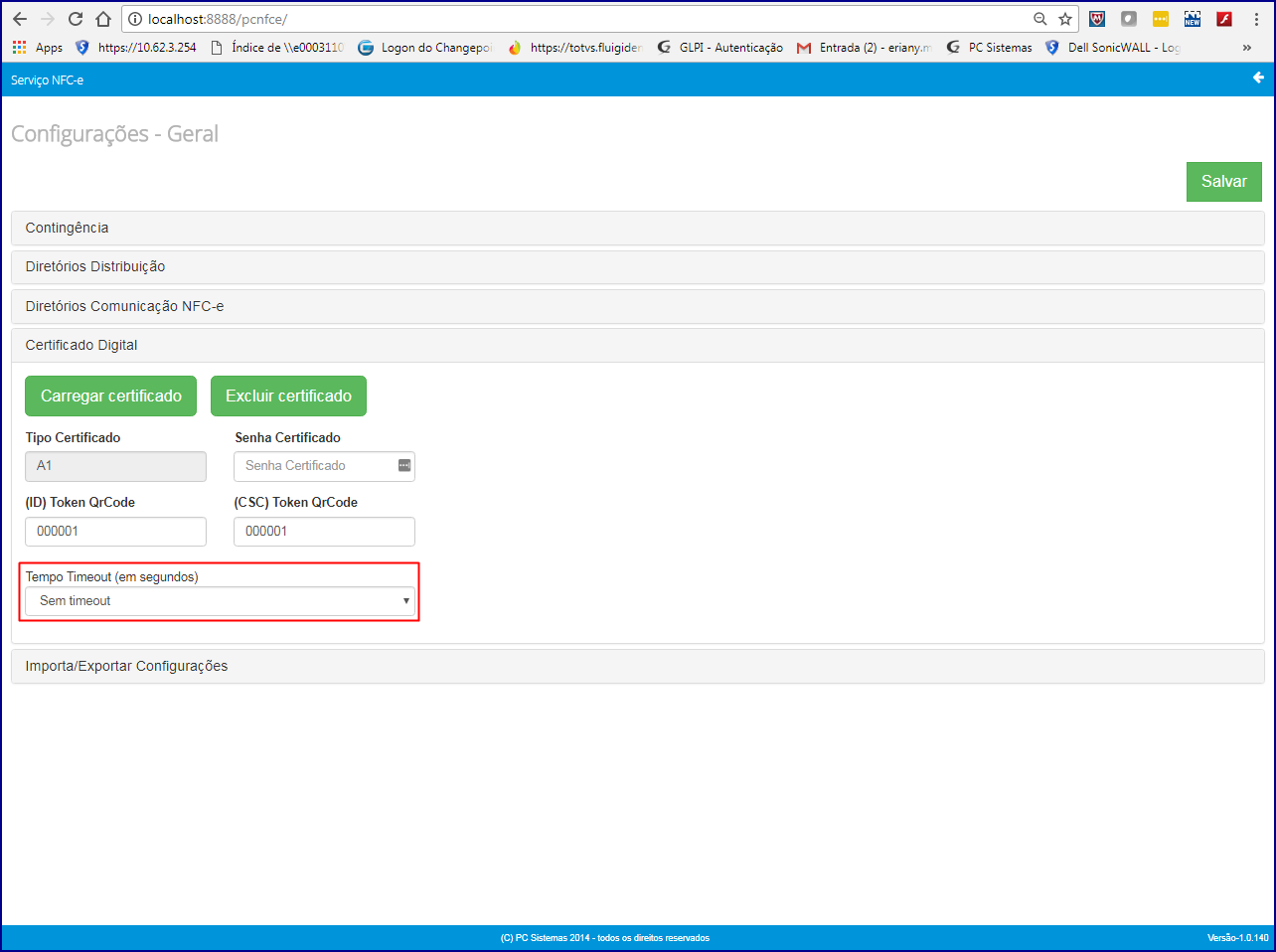Open the totvs.fluigidentity bookmark

click(574, 48)
